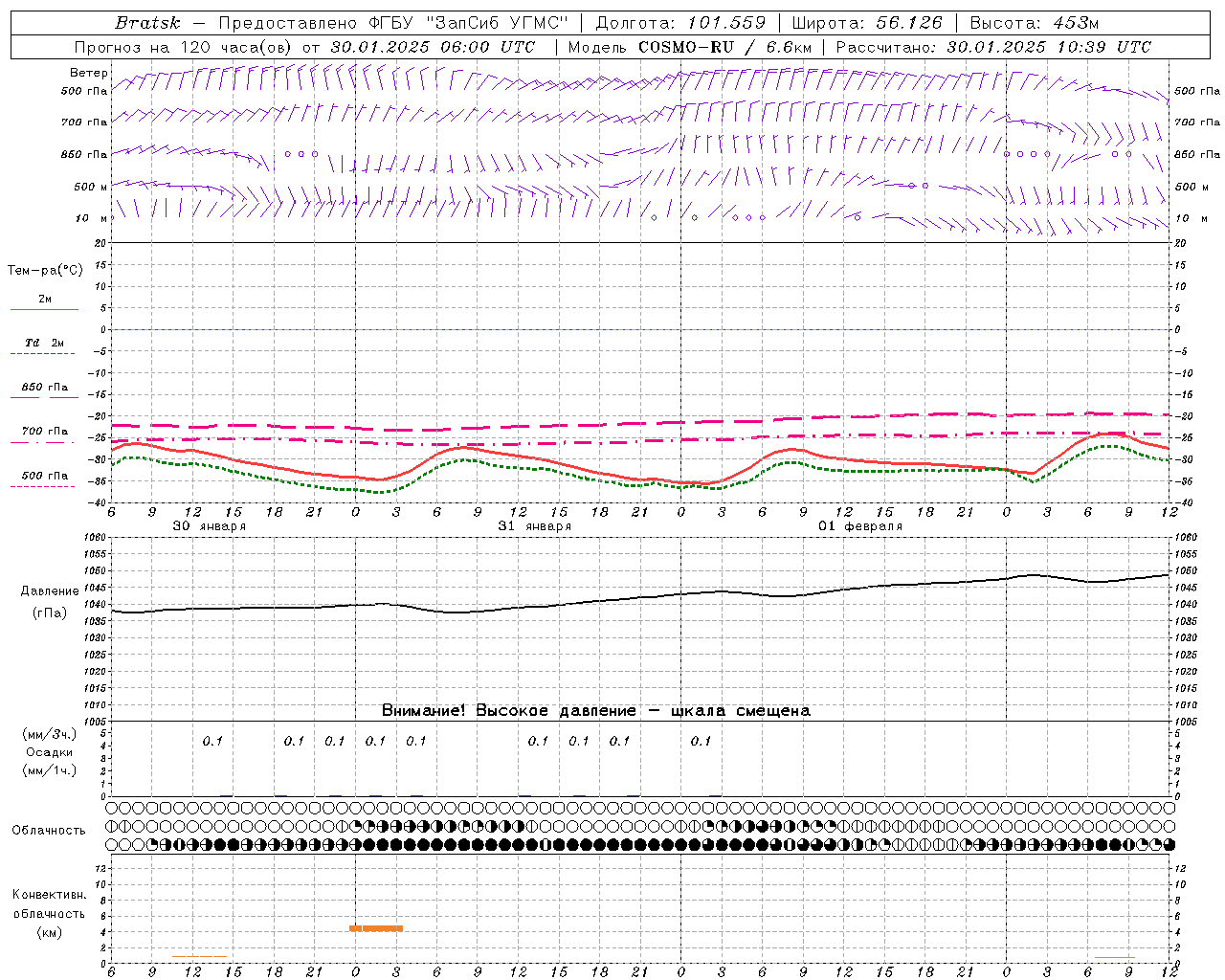Viewport: 1225px width, 980px height.
Task: Click thin orange convective line near hour 9
Action: (1114, 957)
